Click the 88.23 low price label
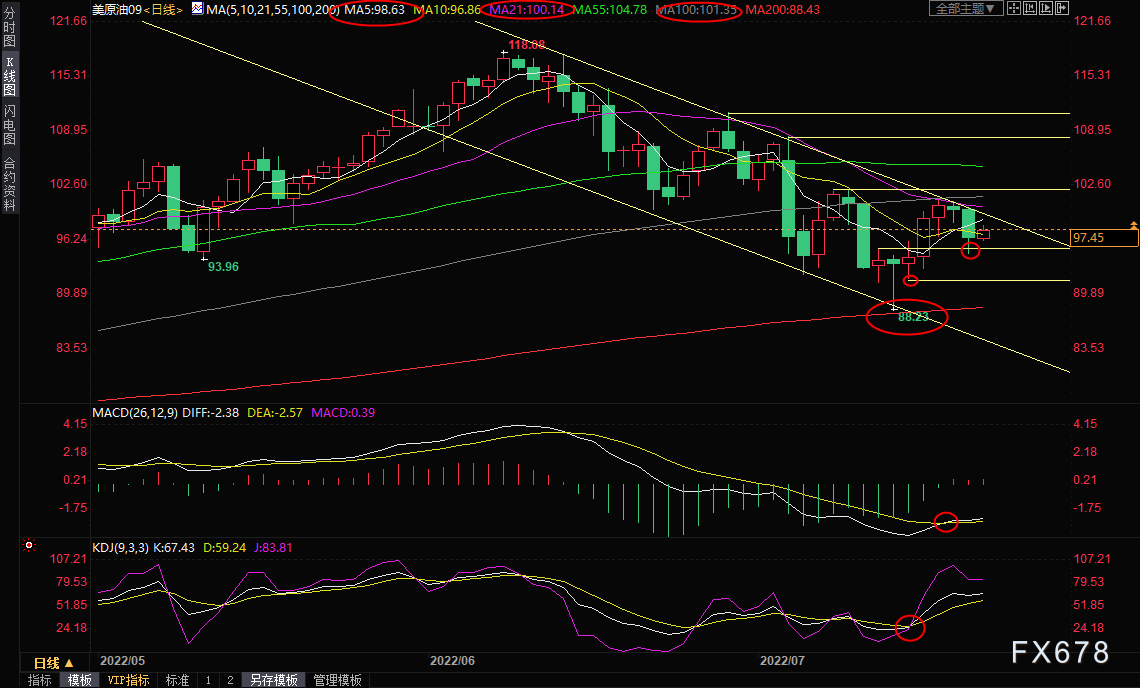 coord(913,317)
